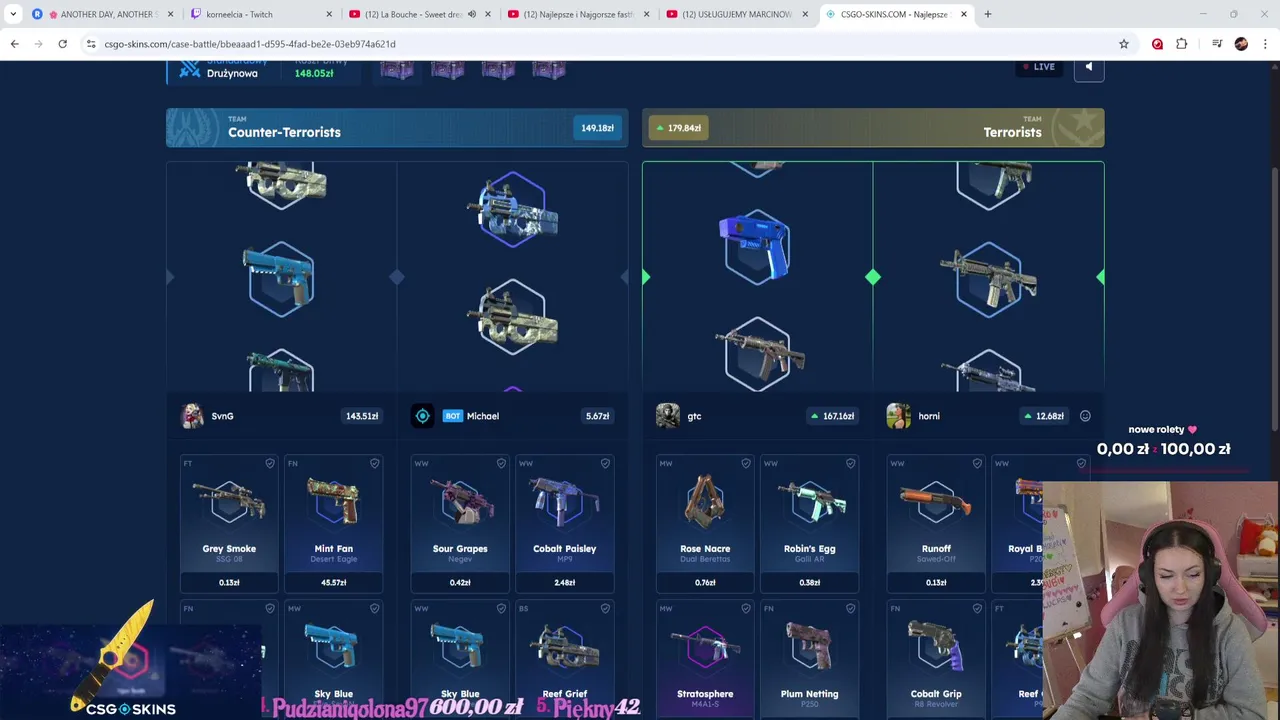Click in the browser address bar URL
Screen dimensions: 1280x720
click(x=250, y=44)
